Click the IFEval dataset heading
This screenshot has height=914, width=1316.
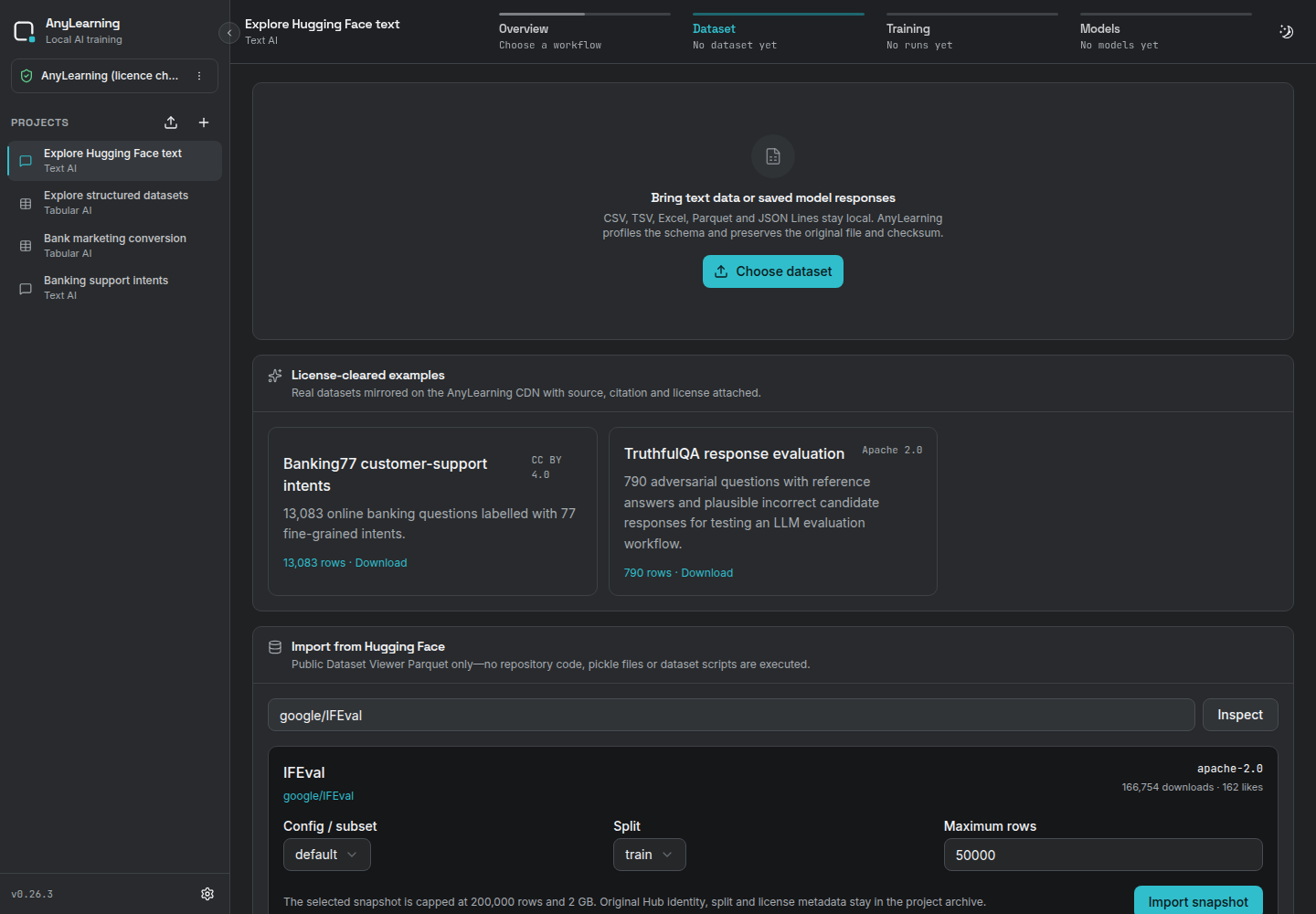(x=304, y=773)
